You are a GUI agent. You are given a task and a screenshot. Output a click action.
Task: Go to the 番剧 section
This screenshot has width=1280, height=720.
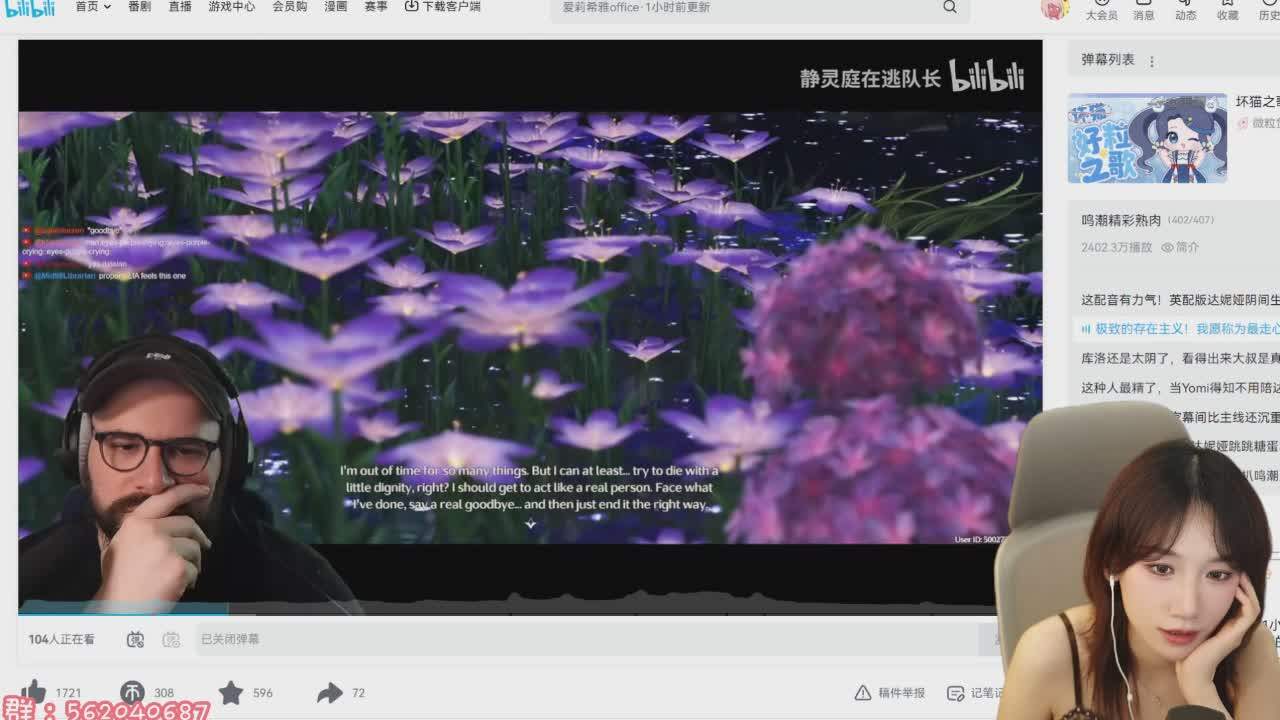tap(140, 6)
